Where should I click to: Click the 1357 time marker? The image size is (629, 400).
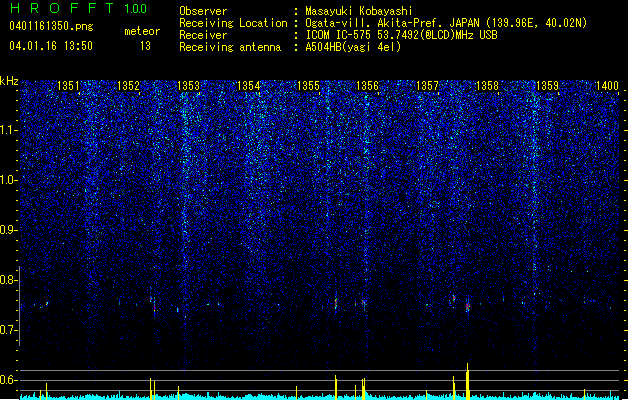click(x=428, y=85)
